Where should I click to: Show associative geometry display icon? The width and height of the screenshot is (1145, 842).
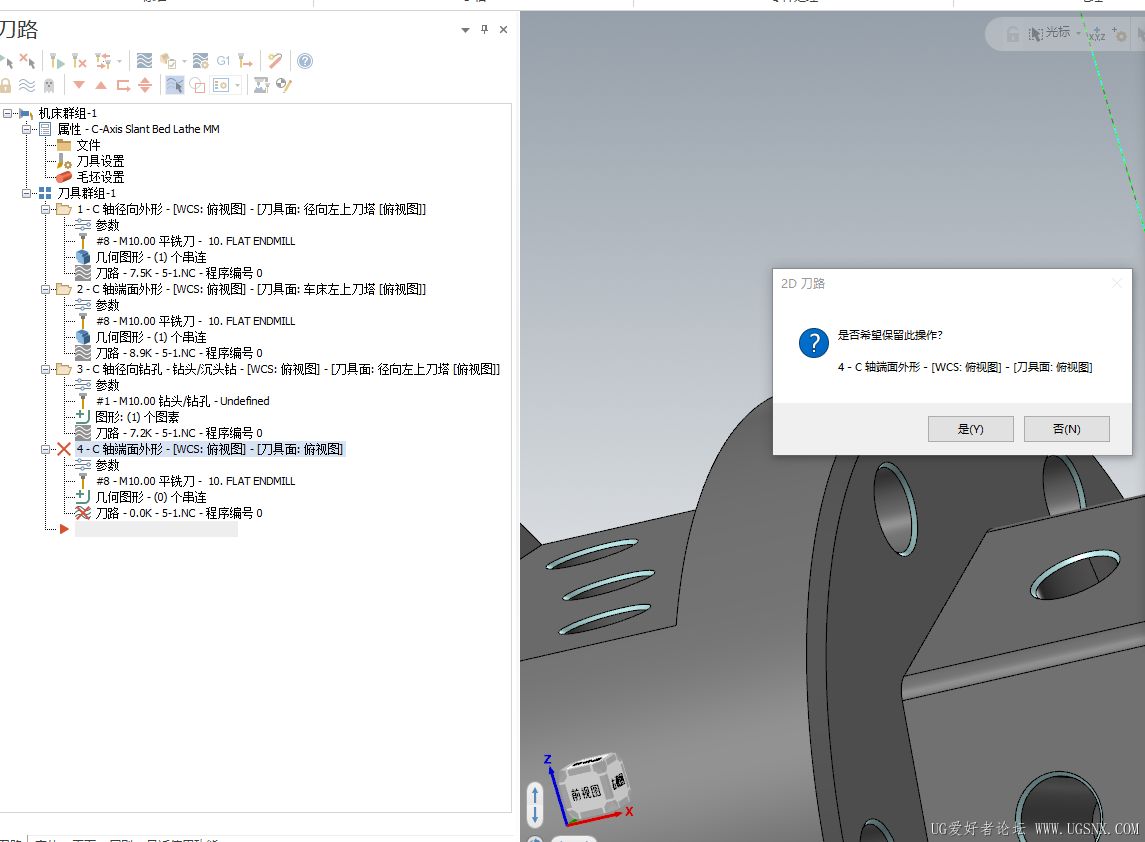pos(197,85)
